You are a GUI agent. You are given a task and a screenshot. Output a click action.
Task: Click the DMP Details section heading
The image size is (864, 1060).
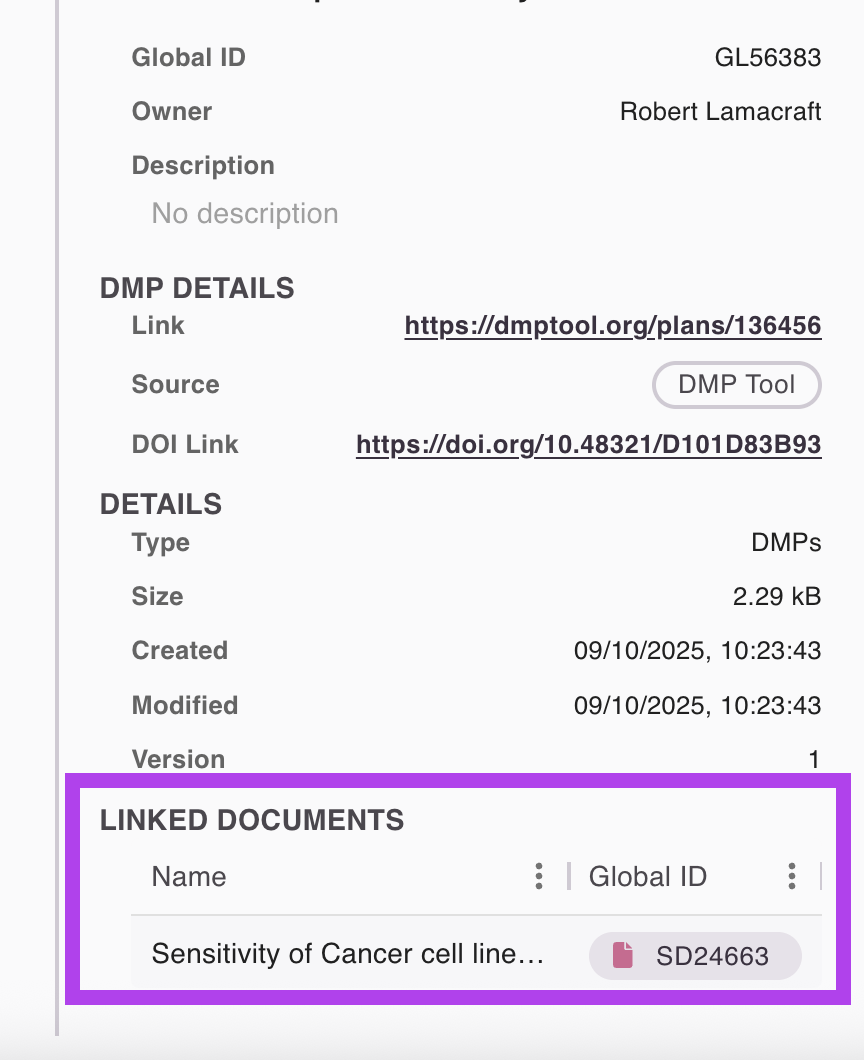[x=197, y=288]
